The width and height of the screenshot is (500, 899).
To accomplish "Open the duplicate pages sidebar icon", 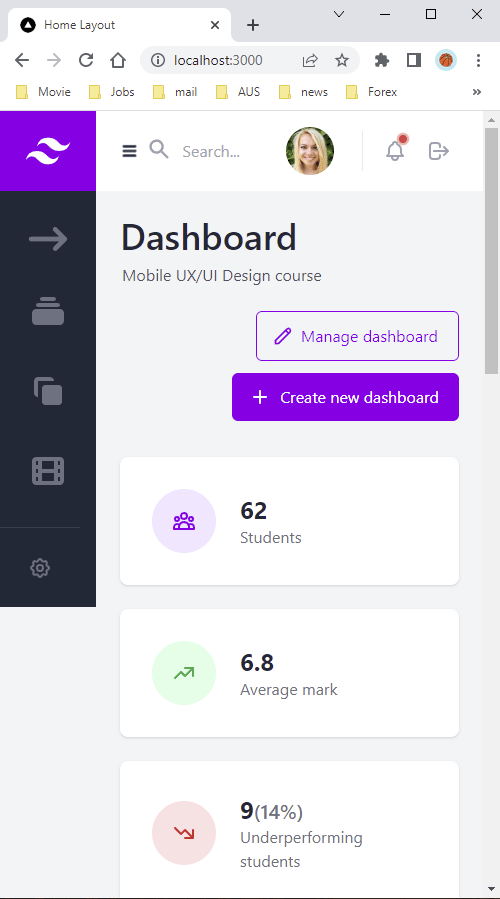I will tap(48, 391).
